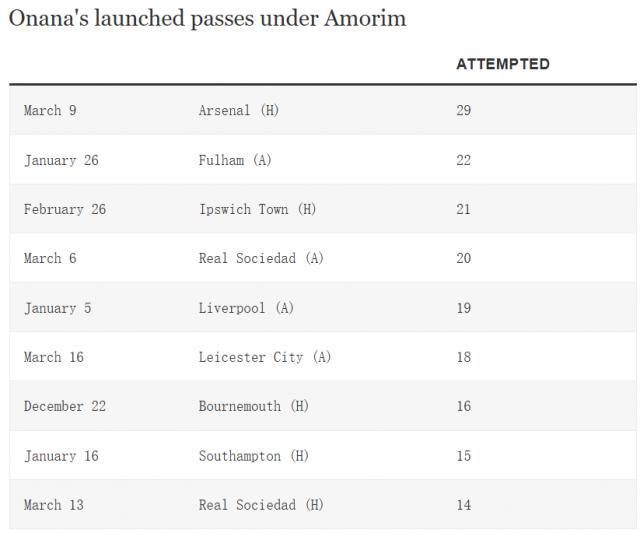Click the Southampton (H) opponent cell
The width and height of the screenshot is (640, 533).
(x=254, y=456)
